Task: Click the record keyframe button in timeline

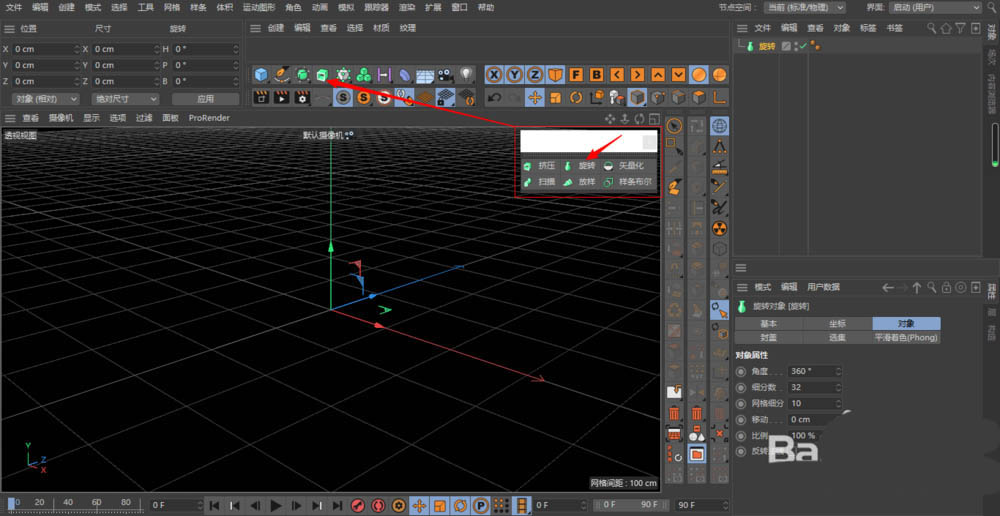Action: pos(357,505)
